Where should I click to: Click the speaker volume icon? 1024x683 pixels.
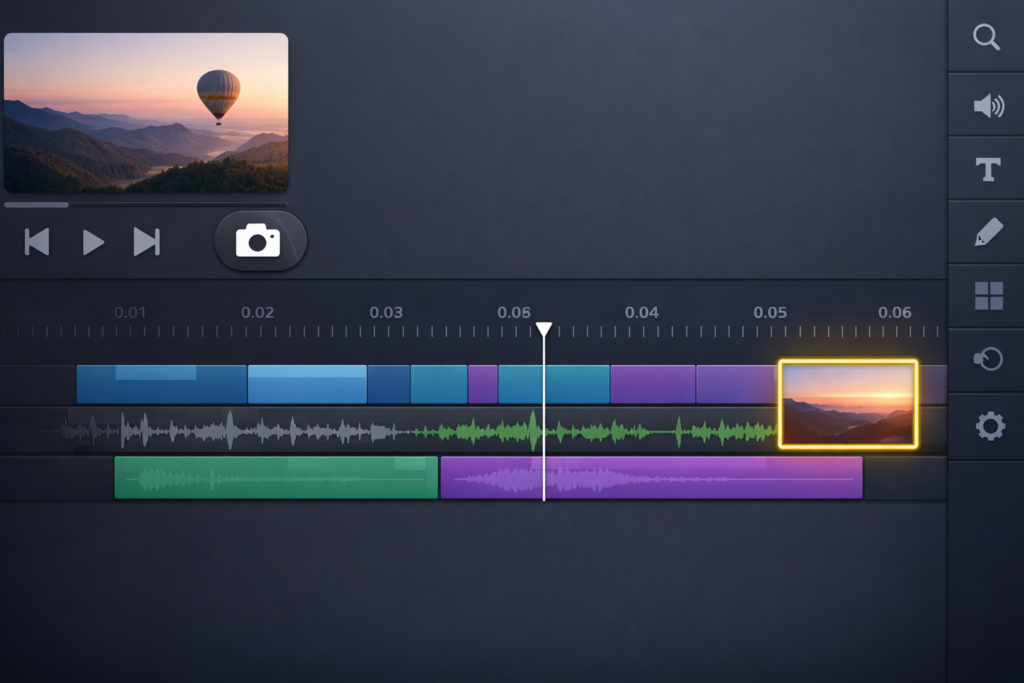(x=987, y=105)
